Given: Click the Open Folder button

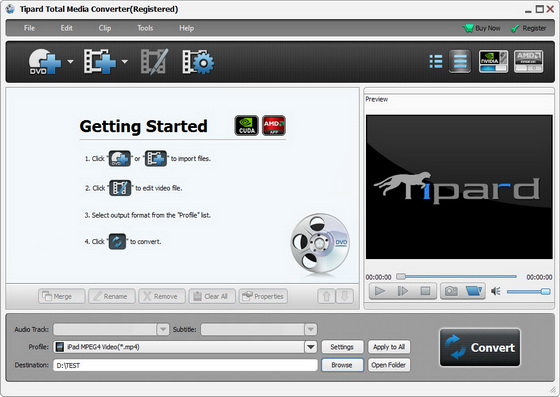Looking at the screenshot, I should click(389, 365).
